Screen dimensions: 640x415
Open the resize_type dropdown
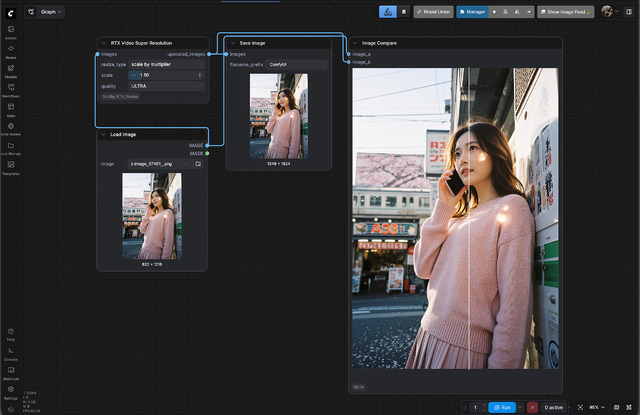pyautogui.click(x=165, y=64)
